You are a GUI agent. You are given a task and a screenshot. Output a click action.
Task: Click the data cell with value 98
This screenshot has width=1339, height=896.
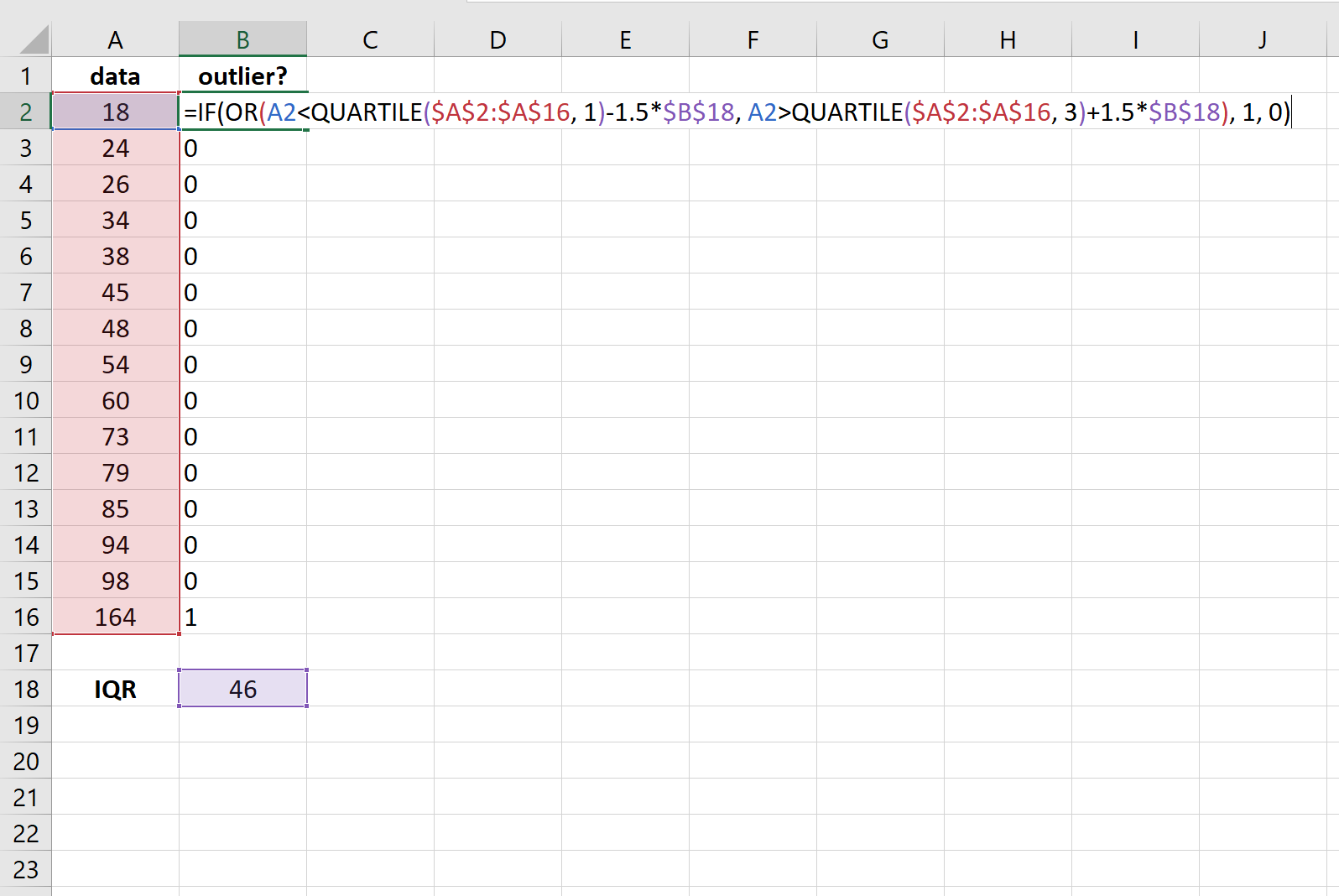(115, 581)
